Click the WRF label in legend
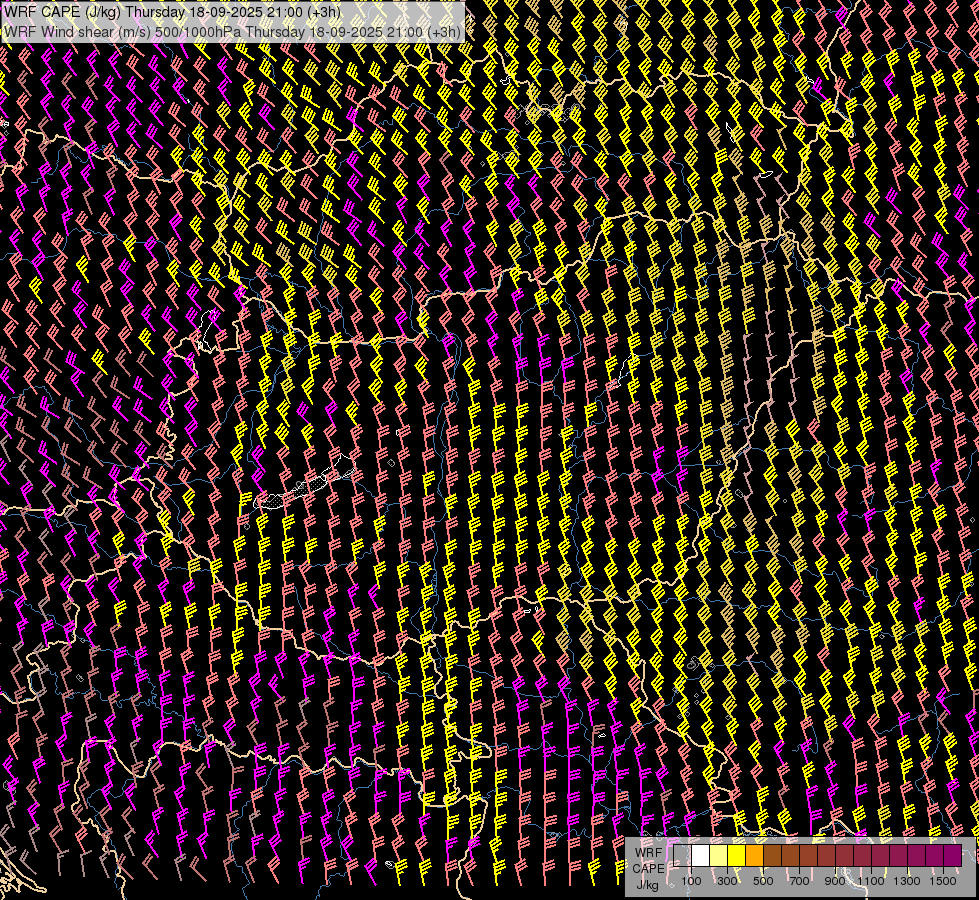The height and width of the screenshot is (900, 979). [x=648, y=853]
